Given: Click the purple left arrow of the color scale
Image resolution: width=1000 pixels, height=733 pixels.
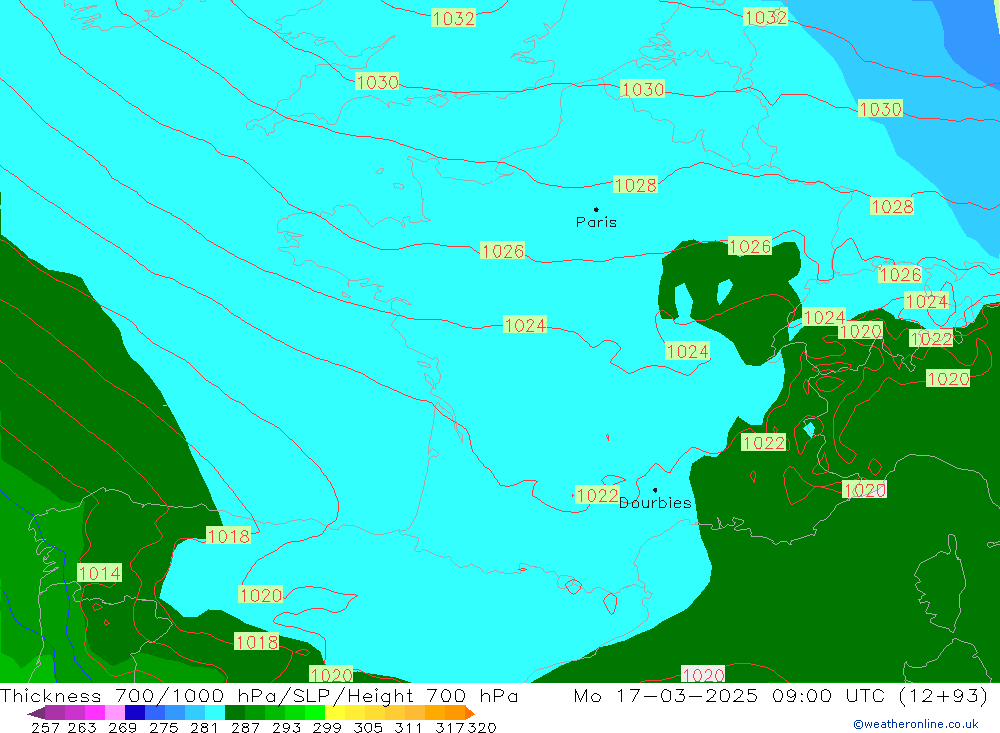Looking at the screenshot, I should (36, 713).
